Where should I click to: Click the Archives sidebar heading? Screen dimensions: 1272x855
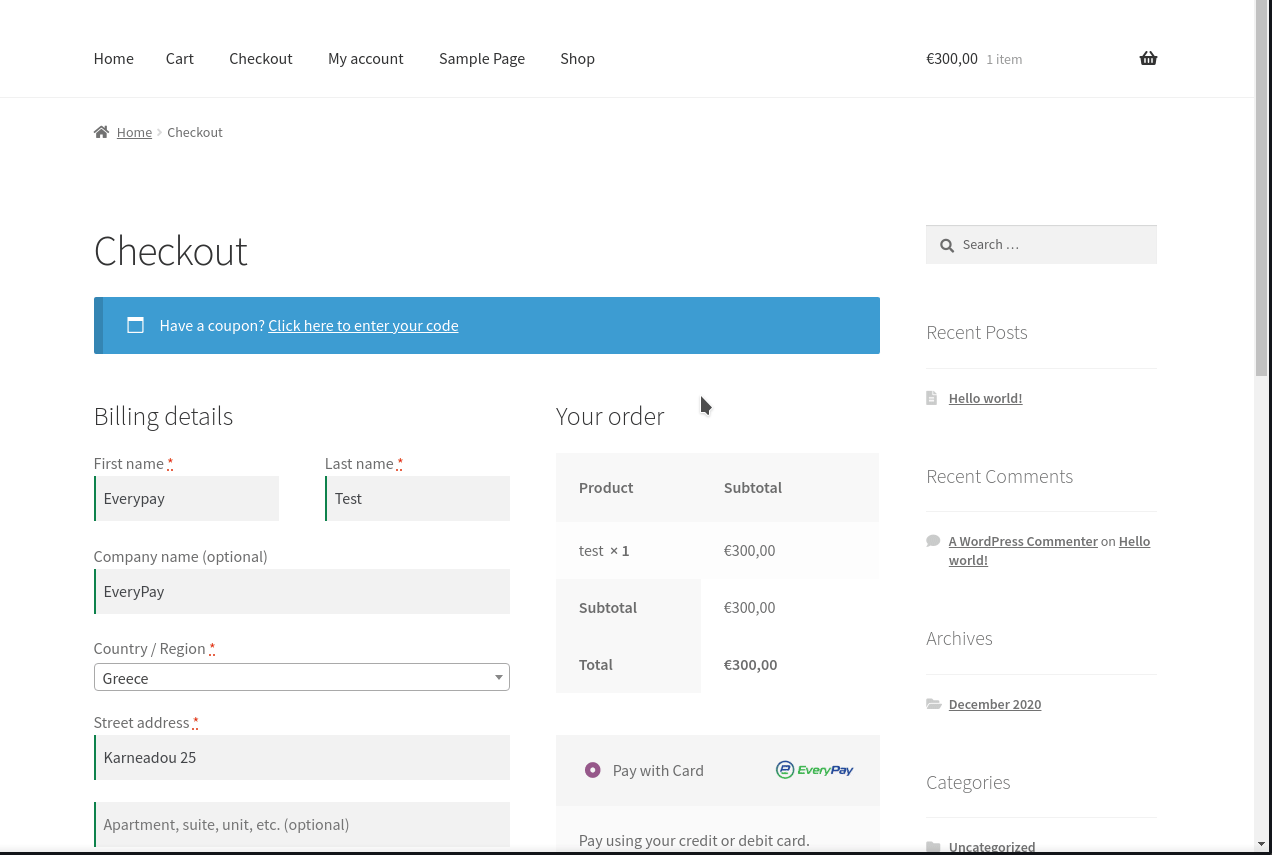[x=959, y=638]
